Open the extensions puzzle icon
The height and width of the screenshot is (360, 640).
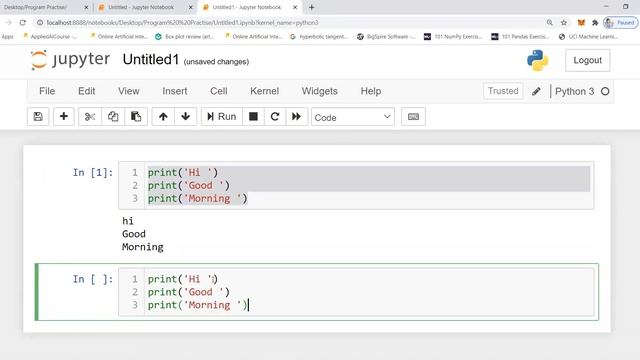tap(595, 23)
